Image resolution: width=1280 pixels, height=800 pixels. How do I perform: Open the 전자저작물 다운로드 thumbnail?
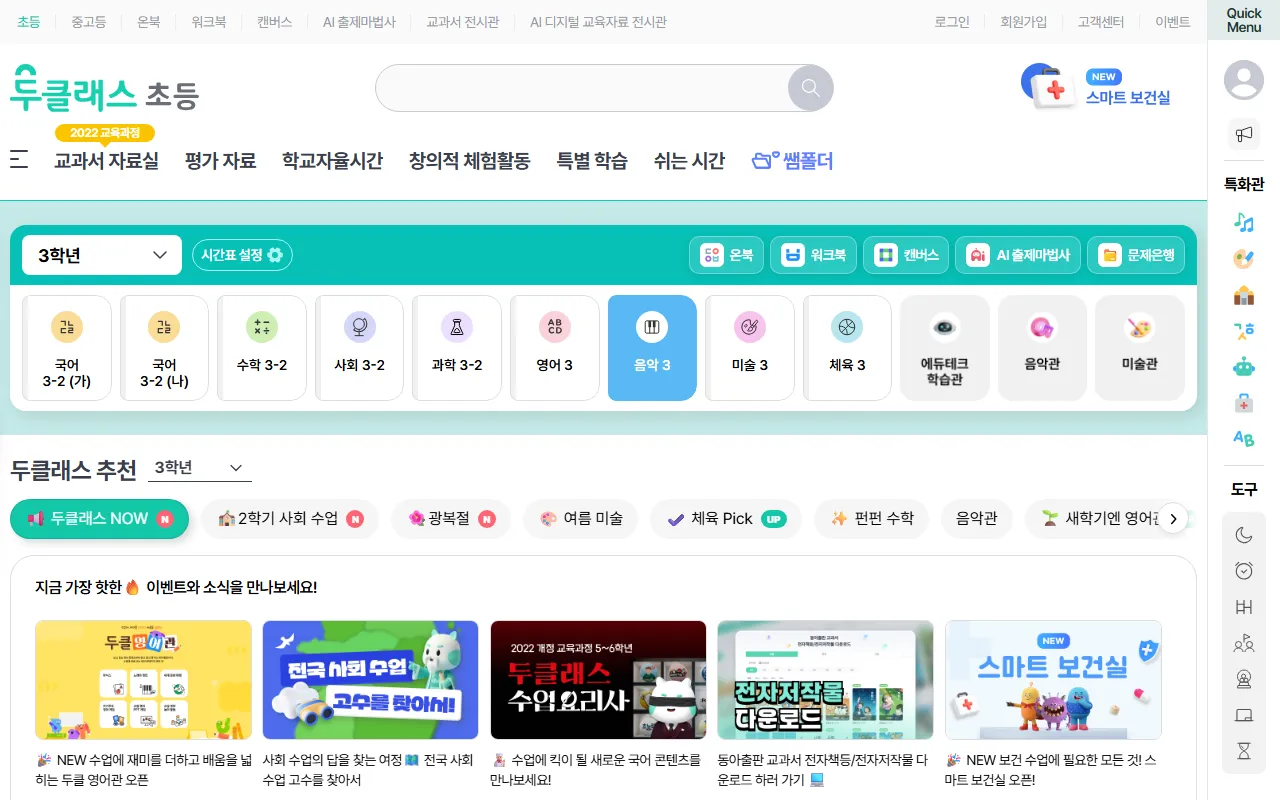[x=825, y=680]
